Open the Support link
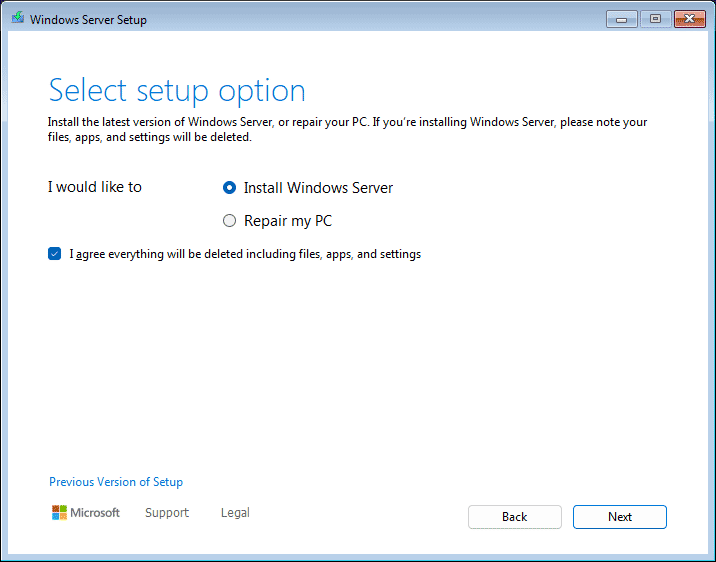The width and height of the screenshot is (716, 562). point(167,513)
